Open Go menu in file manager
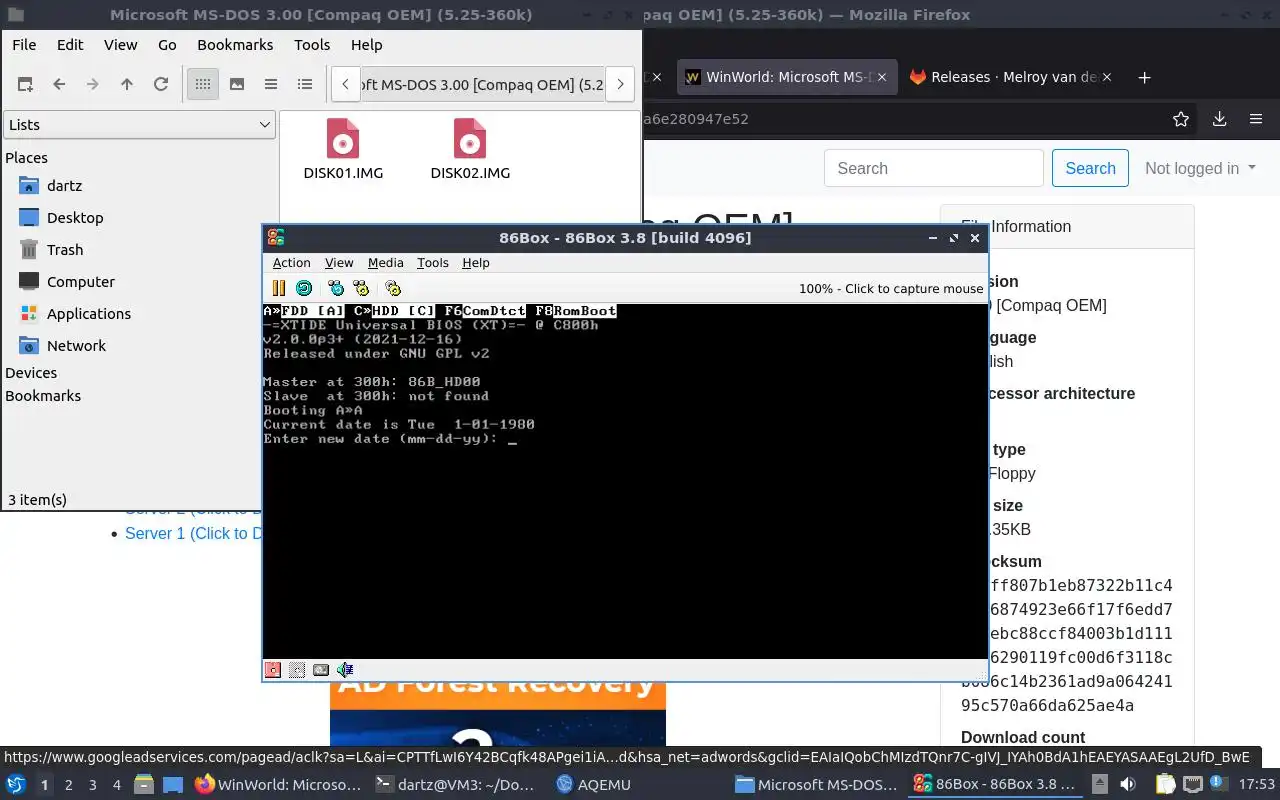Viewport: 1280px width, 800px height. [x=167, y=45]
